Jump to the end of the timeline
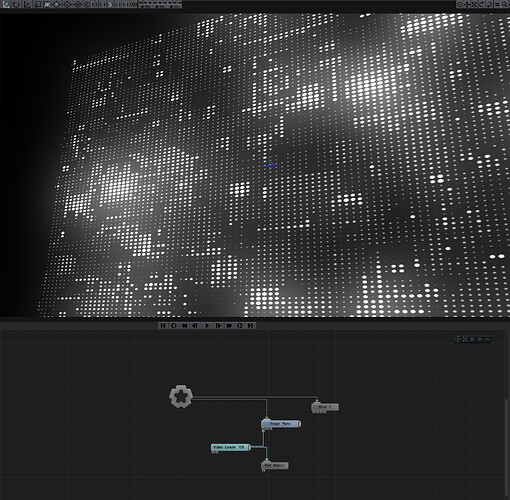The height and width of the screenshot is (500, 510). tap(251, 326)
